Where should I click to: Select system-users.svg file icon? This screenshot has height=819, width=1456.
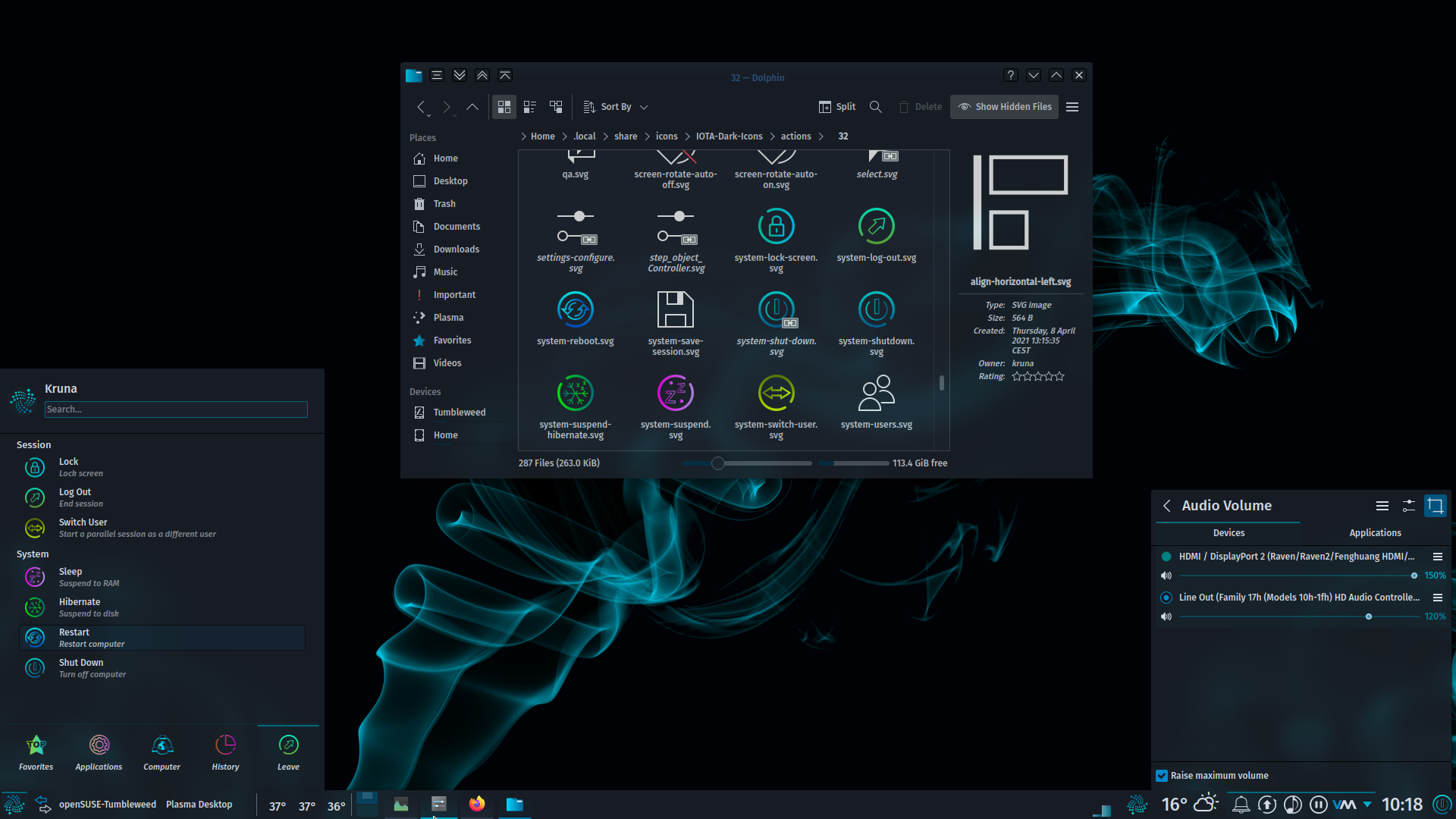[877, 393]
